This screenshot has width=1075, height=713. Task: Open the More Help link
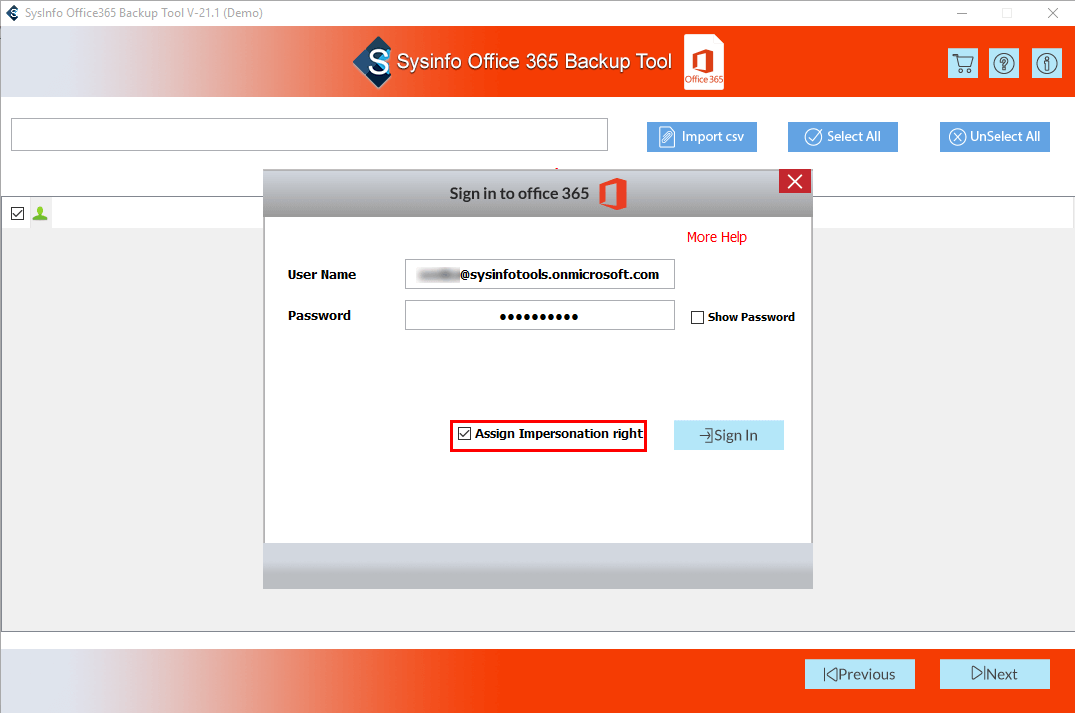point(716,237)
